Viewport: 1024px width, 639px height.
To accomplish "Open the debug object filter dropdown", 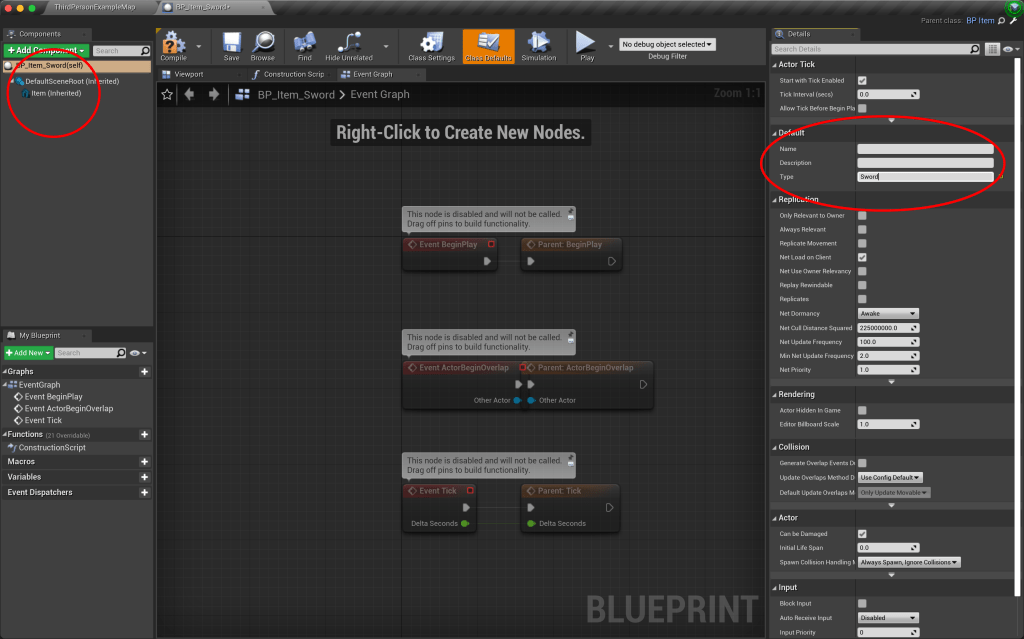I will 668,44.
